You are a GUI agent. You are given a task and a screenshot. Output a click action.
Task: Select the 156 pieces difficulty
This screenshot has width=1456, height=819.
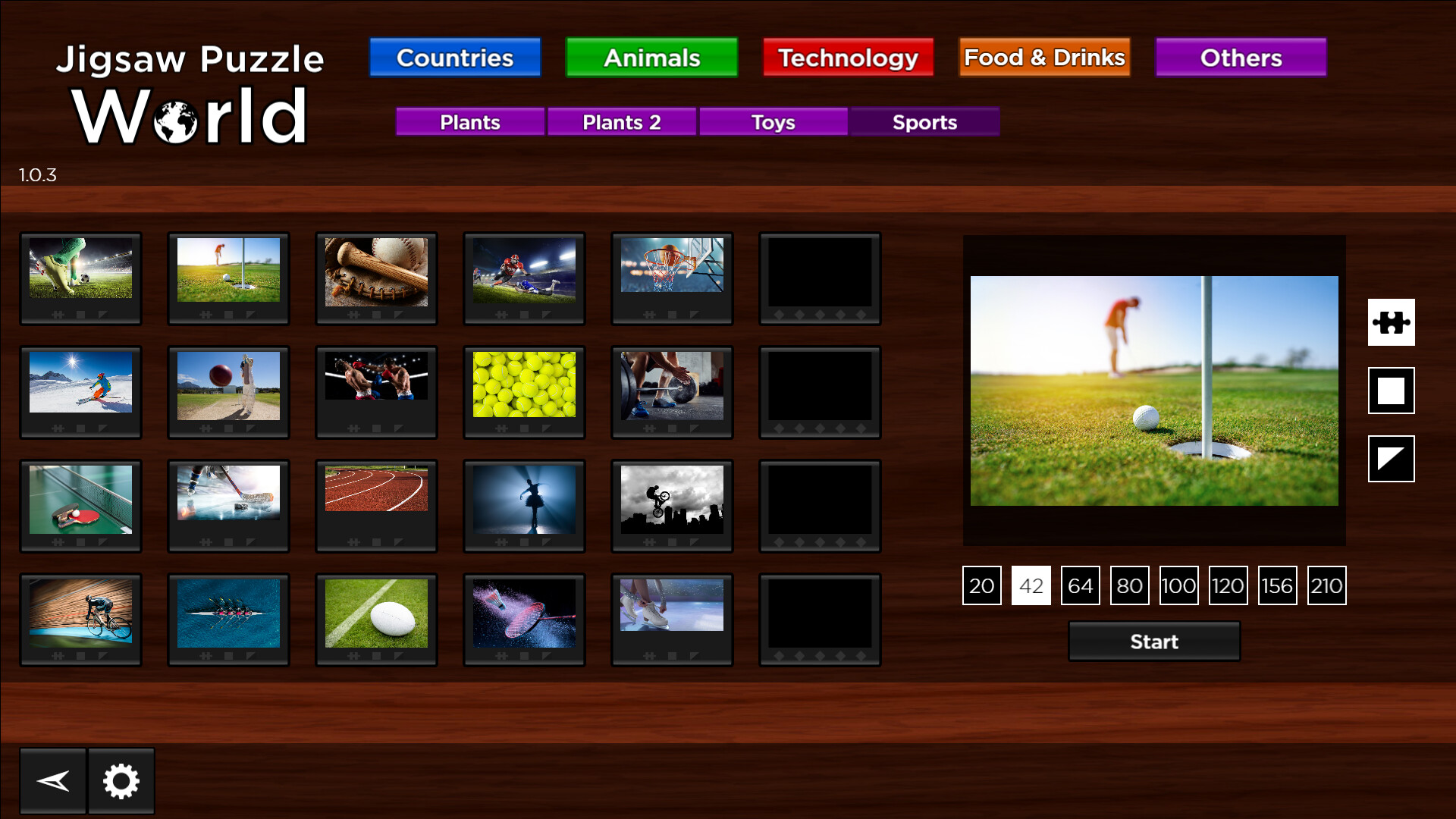pos(1277,585)
